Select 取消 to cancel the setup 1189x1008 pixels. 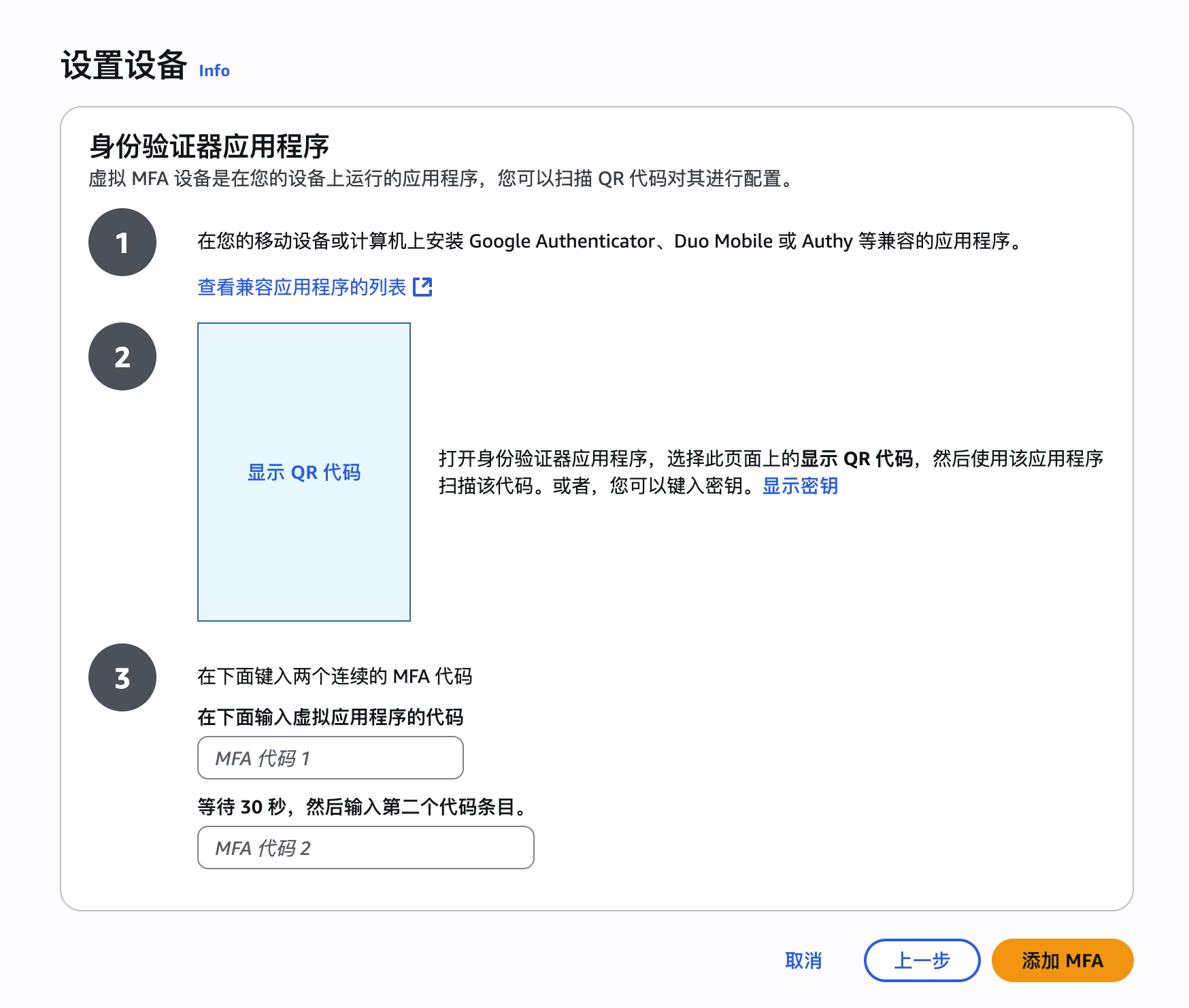(x=803, y=960)
